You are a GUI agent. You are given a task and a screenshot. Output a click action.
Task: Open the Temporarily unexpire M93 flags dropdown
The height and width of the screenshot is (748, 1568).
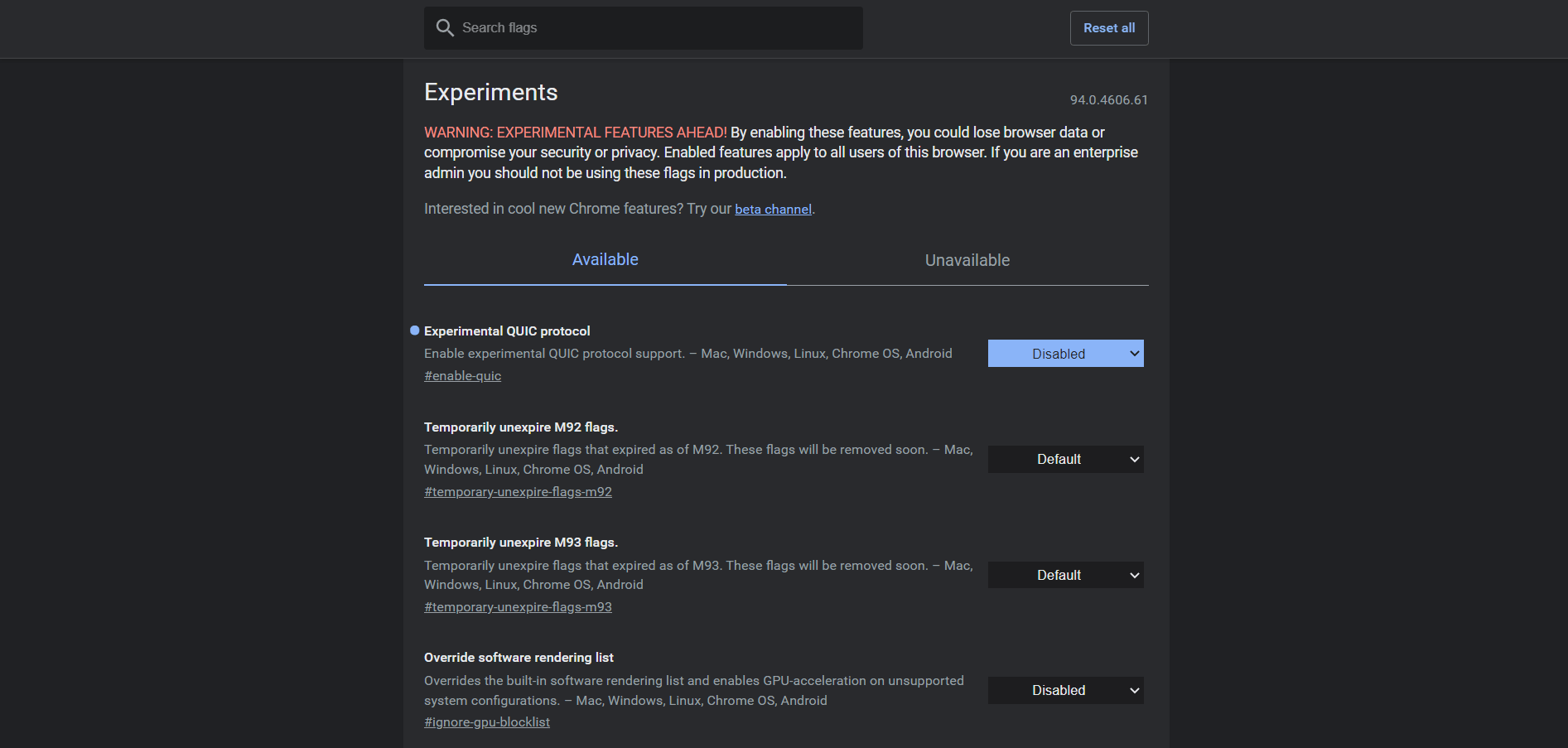(x=1065, y=575)
